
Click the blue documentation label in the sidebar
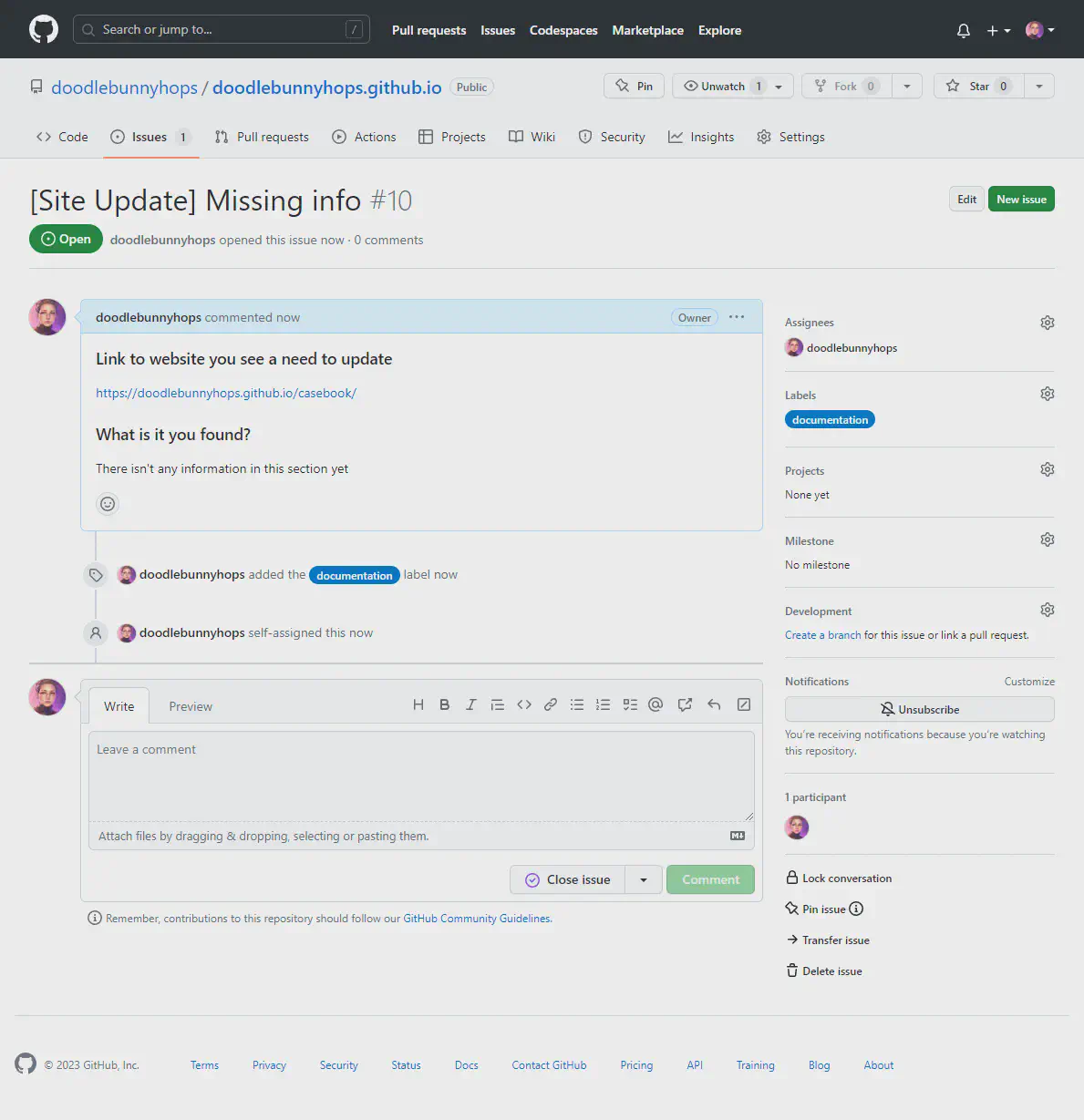click(x=830, y=420)
